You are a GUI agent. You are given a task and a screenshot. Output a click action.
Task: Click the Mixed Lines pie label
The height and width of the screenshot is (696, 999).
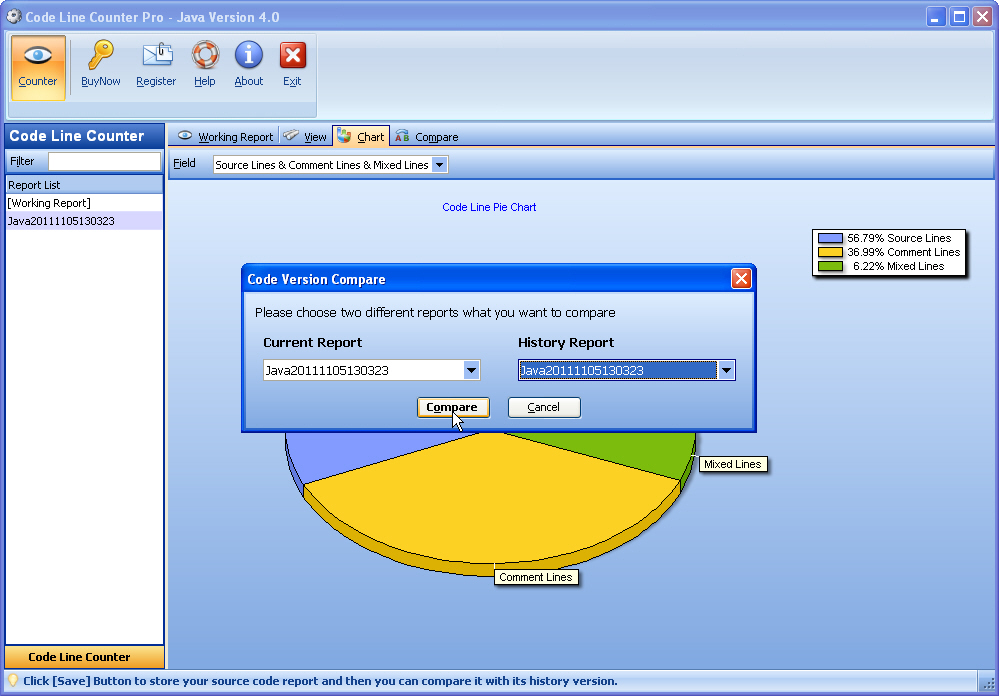(732, 464)
